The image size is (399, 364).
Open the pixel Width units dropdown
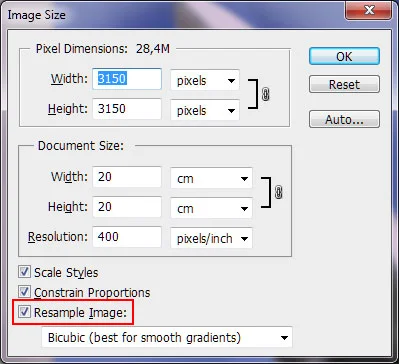tap(205, 80)
